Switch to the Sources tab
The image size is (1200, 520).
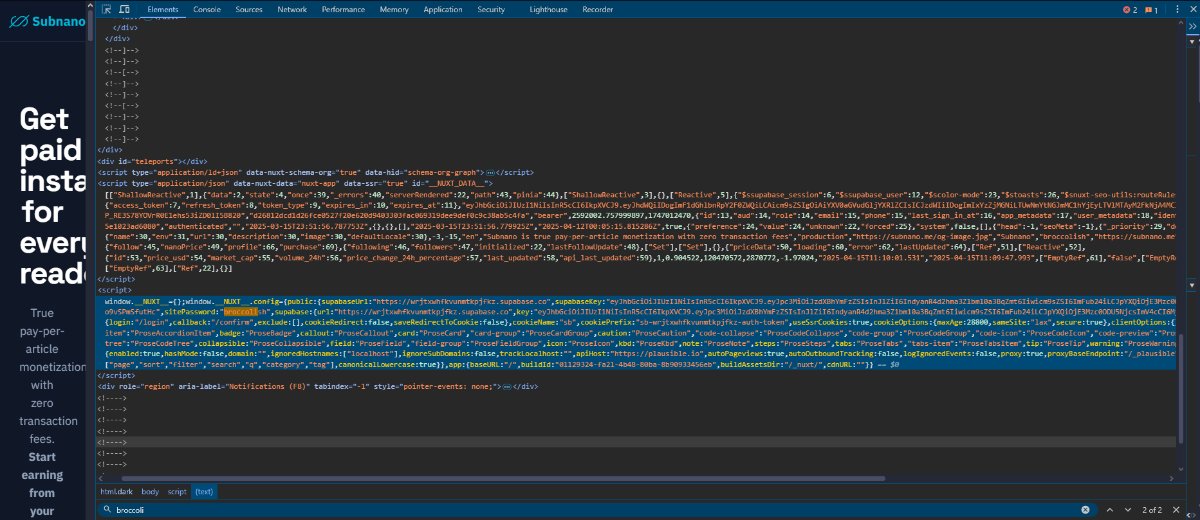249,9
